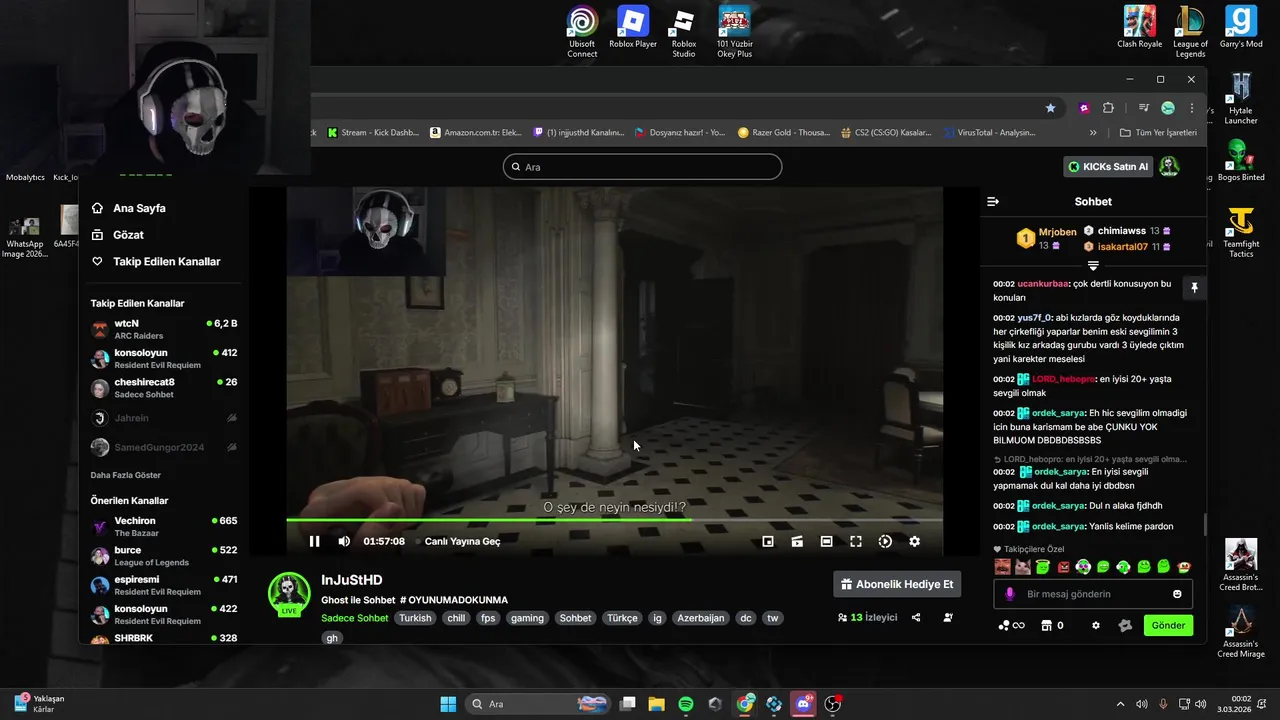
Task: Click the Bir mesaj gönderin field
Action: pyautogui.click(x=1092, y=594)
